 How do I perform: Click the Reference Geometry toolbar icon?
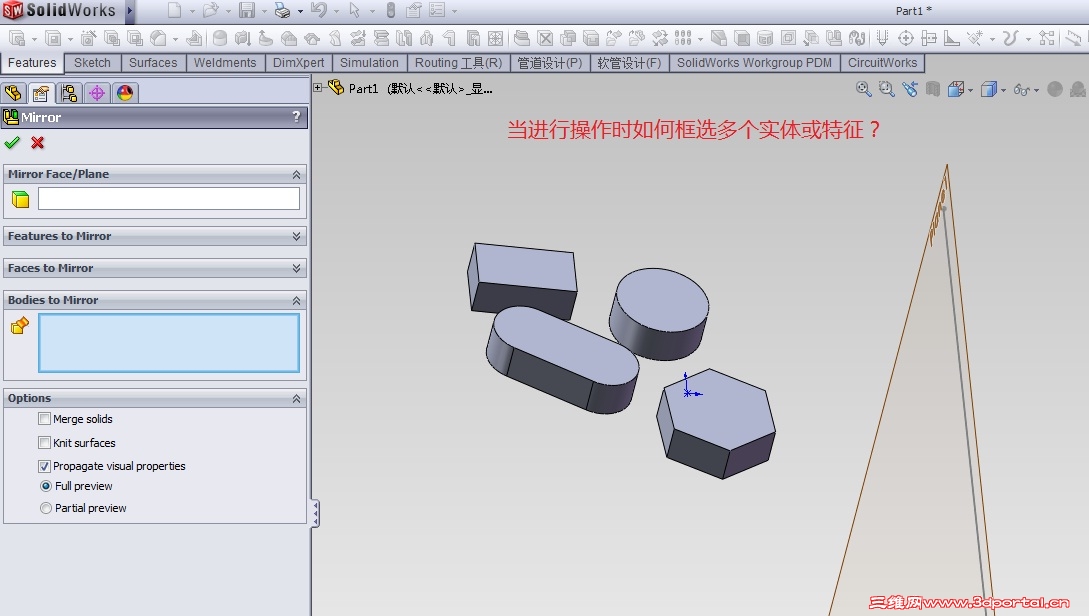tap(974, 38)
